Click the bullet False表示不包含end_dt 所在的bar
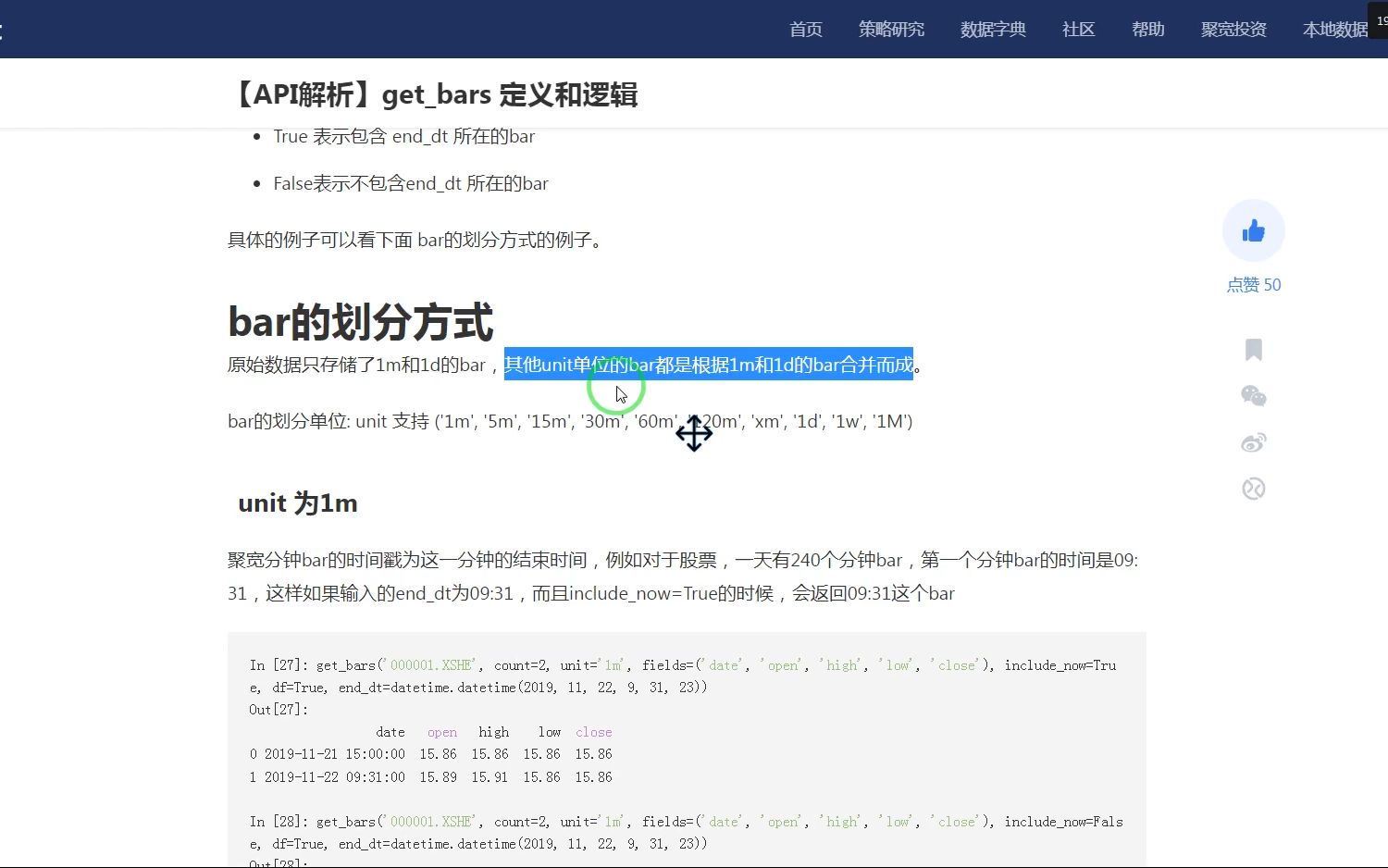The image size is (1388, 868). click(x=411, y=183)
